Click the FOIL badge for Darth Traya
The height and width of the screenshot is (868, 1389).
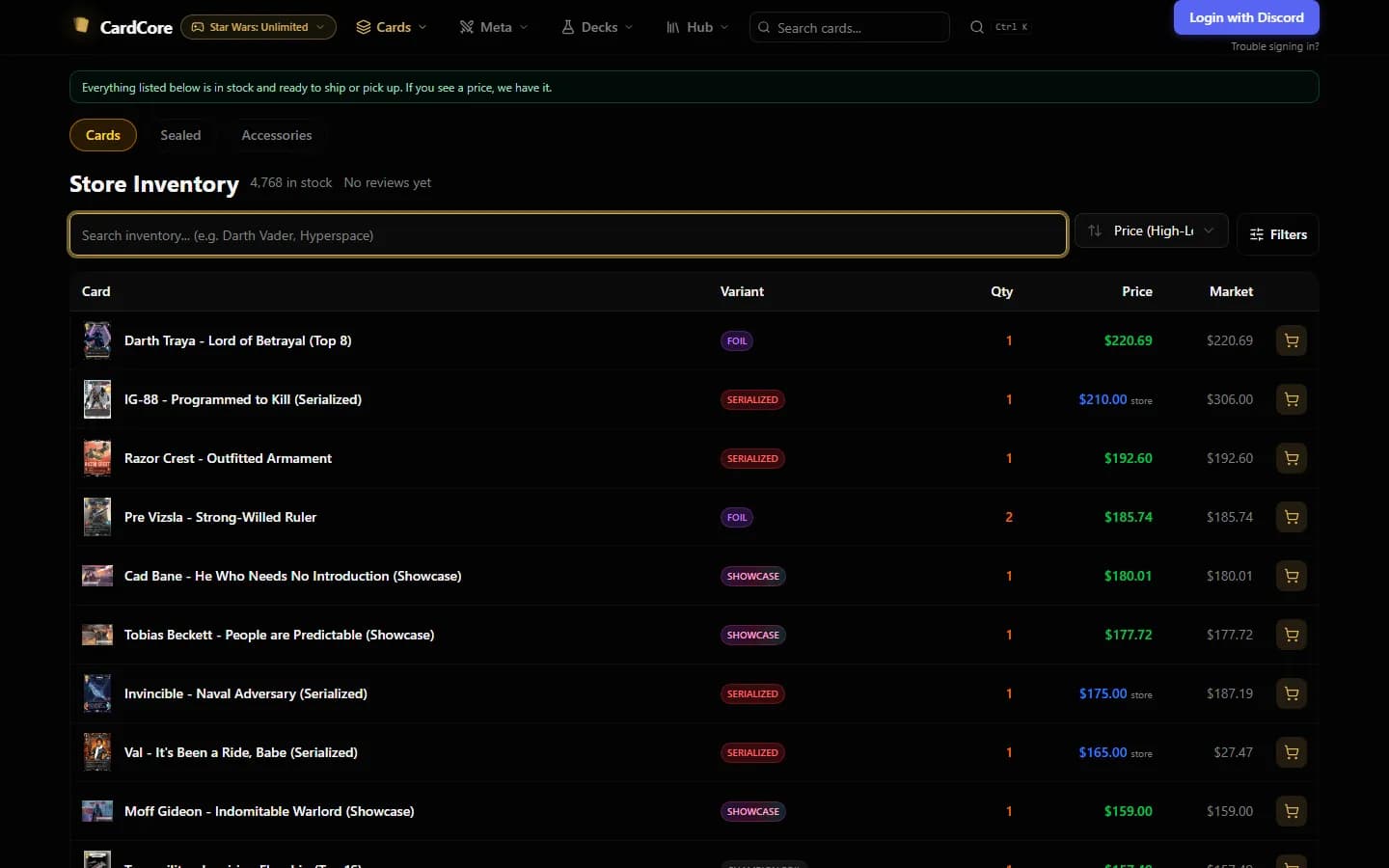pyautogui.click(x=737, y=340)
